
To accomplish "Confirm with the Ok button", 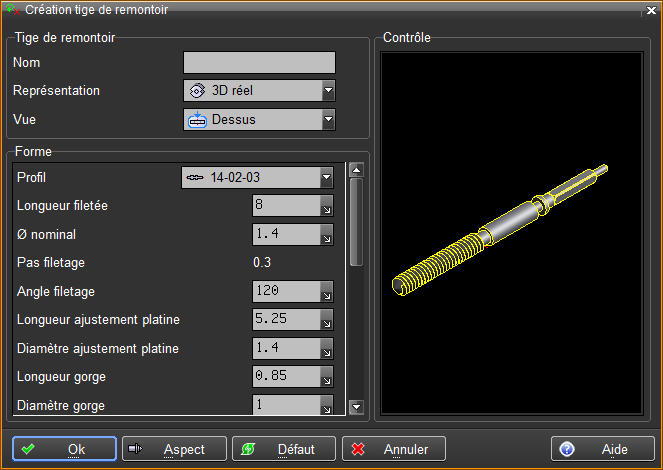I will coord(64,449).
